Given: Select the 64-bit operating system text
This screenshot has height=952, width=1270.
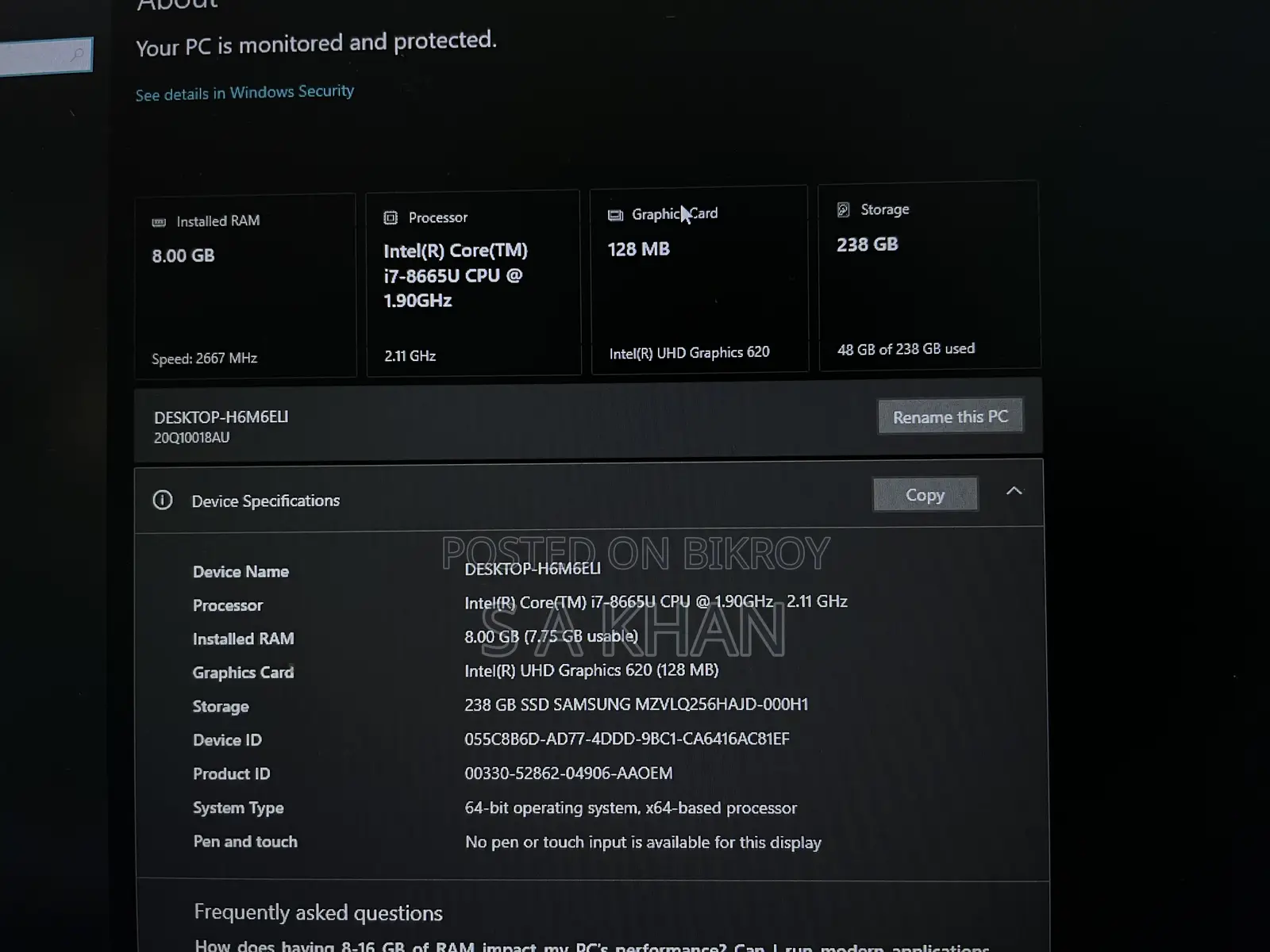Looking at the screenshot, I should tap(631, 808).
